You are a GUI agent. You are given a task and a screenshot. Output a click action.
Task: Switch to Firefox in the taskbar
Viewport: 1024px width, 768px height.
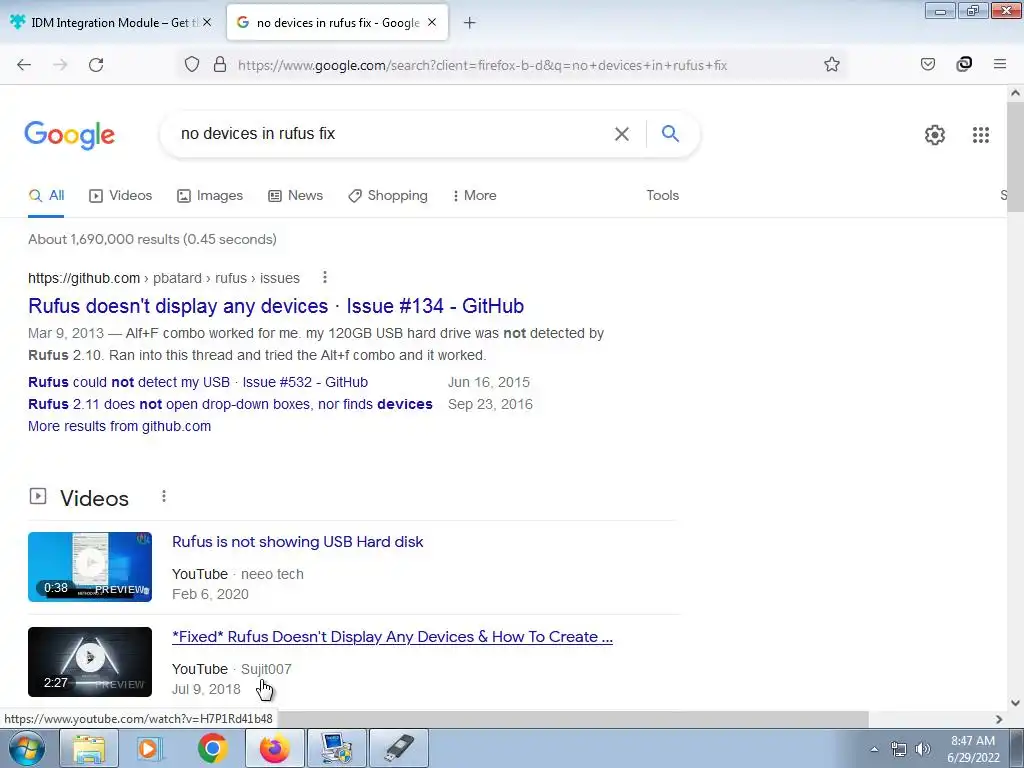[x=275, y=748]
